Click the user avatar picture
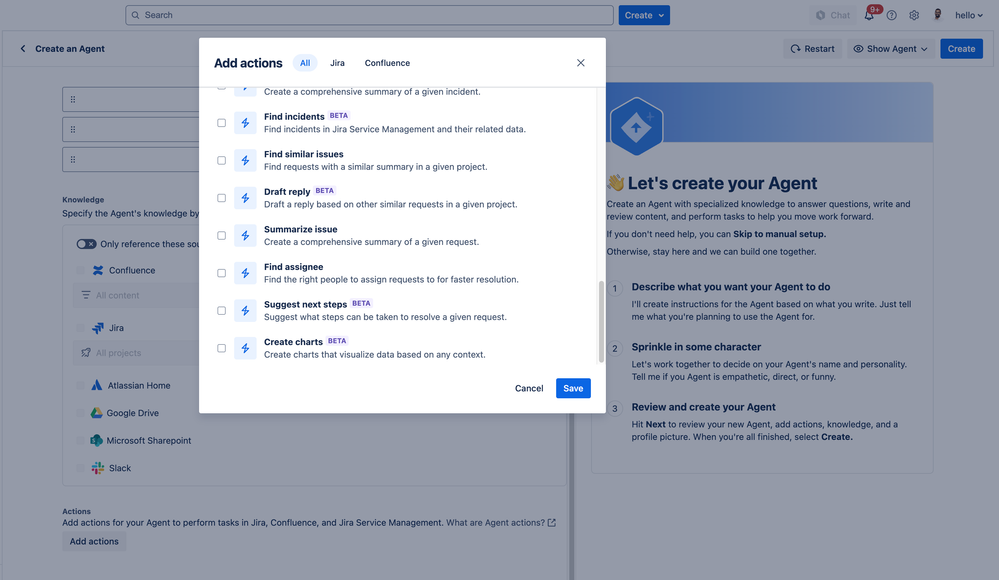The width and height of the screenshot is (999, 580). click(938, 15)
